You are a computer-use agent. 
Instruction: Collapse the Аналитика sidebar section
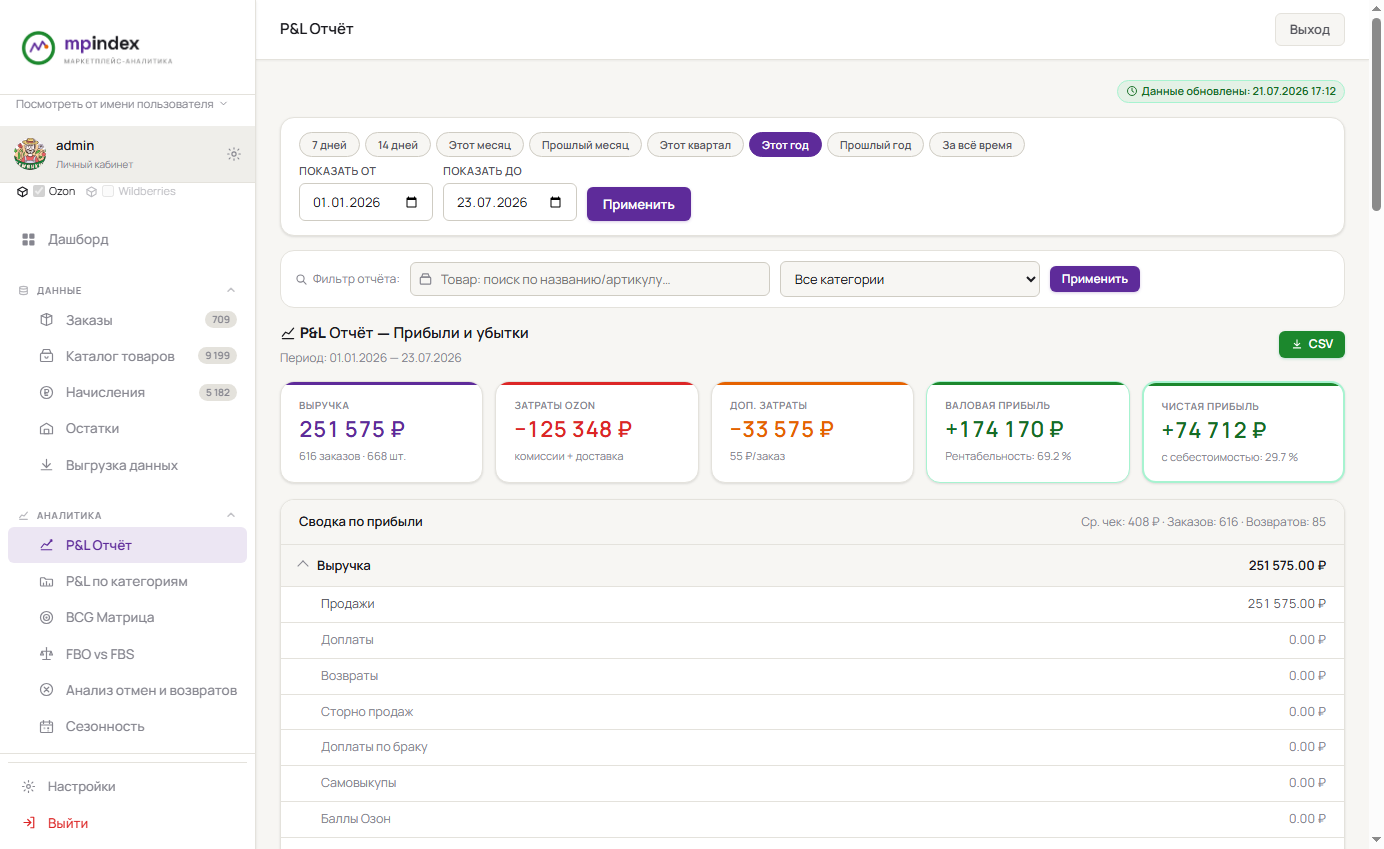(x=231, y=515)
